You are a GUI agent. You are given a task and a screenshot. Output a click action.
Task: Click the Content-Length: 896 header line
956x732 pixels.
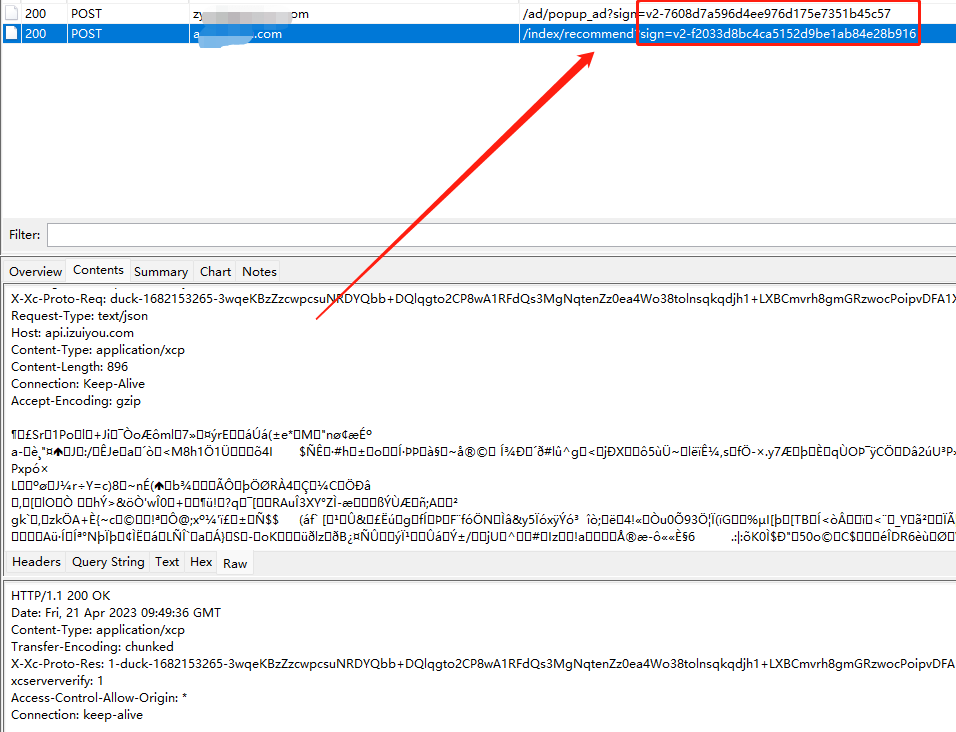pyautogui.click(x=70, y=367)
